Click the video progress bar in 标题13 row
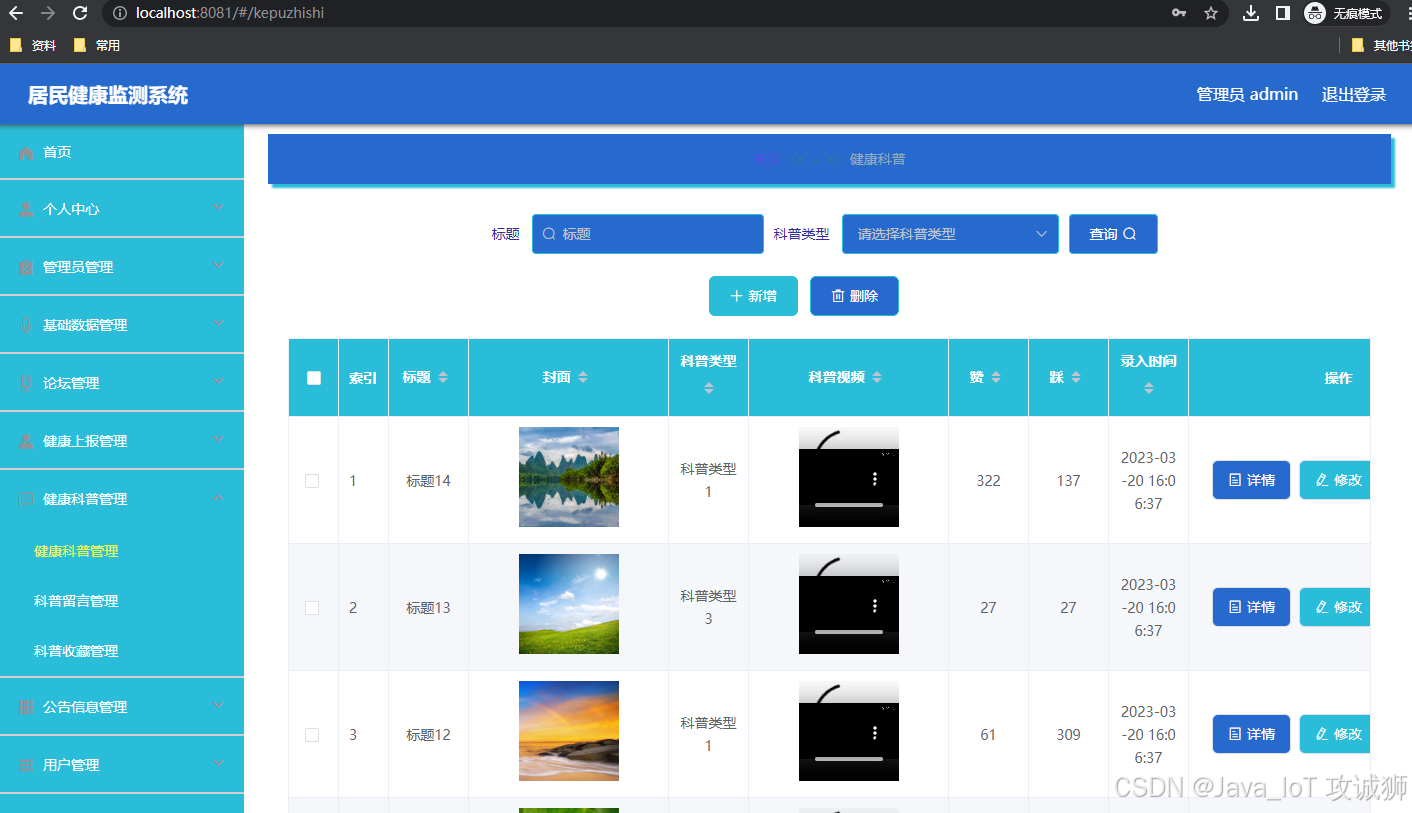 848,632
